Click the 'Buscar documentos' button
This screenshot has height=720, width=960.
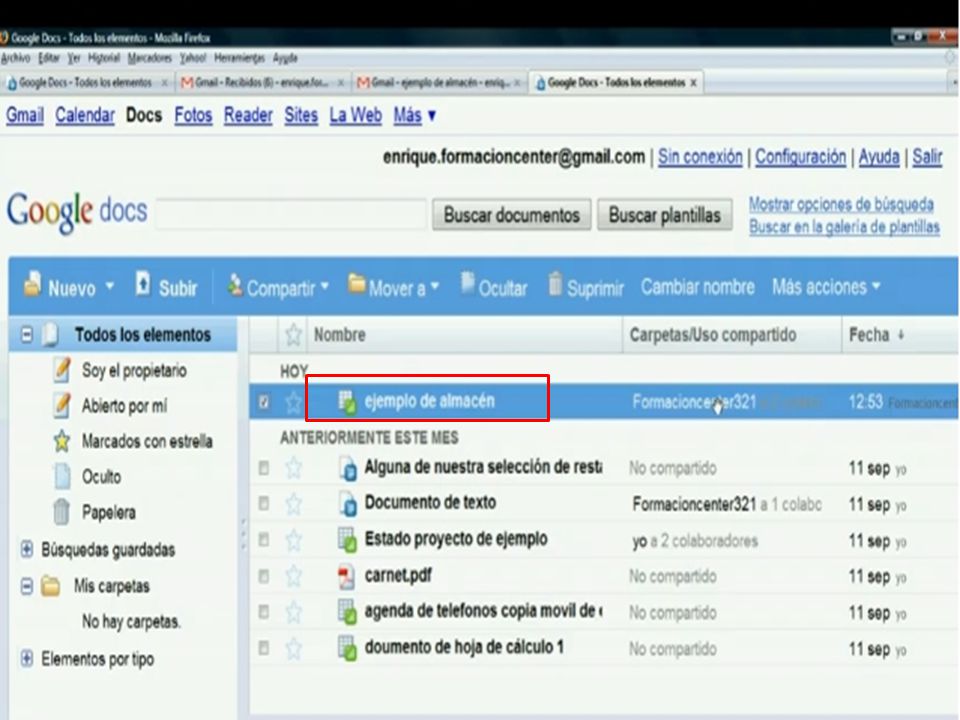pyautogui.click(x=512, y=215)
